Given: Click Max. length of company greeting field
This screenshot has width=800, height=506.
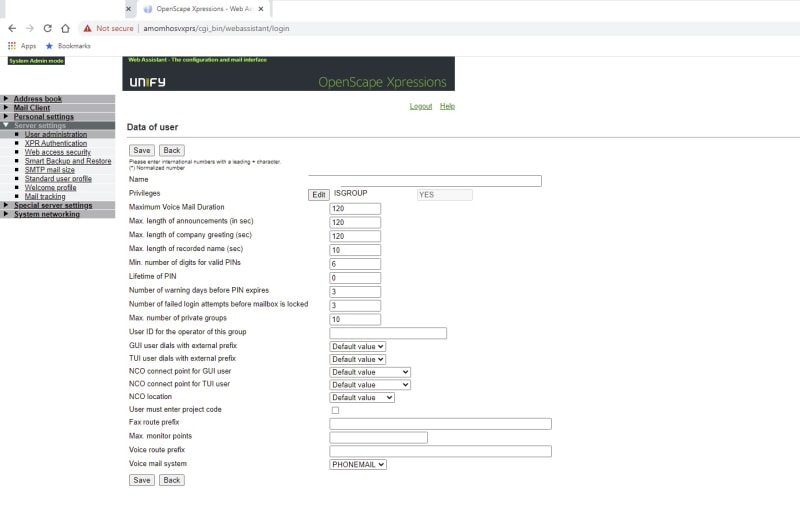Looking at the screenshot, I should pyautogui.click(x=355, y=236).
